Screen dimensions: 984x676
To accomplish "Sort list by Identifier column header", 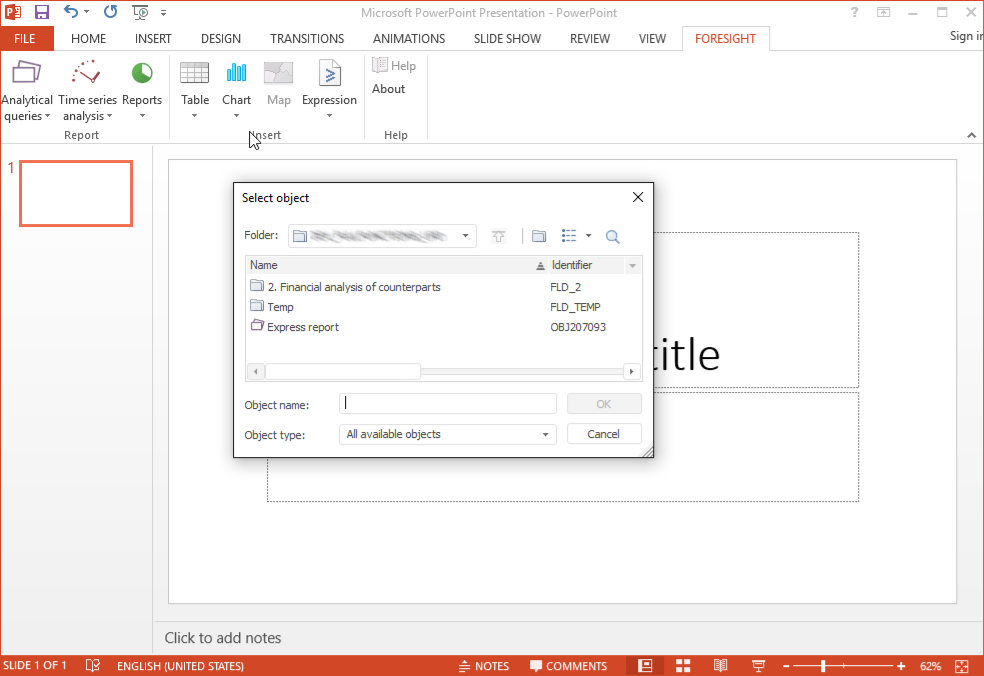I will tap(586, 265).
